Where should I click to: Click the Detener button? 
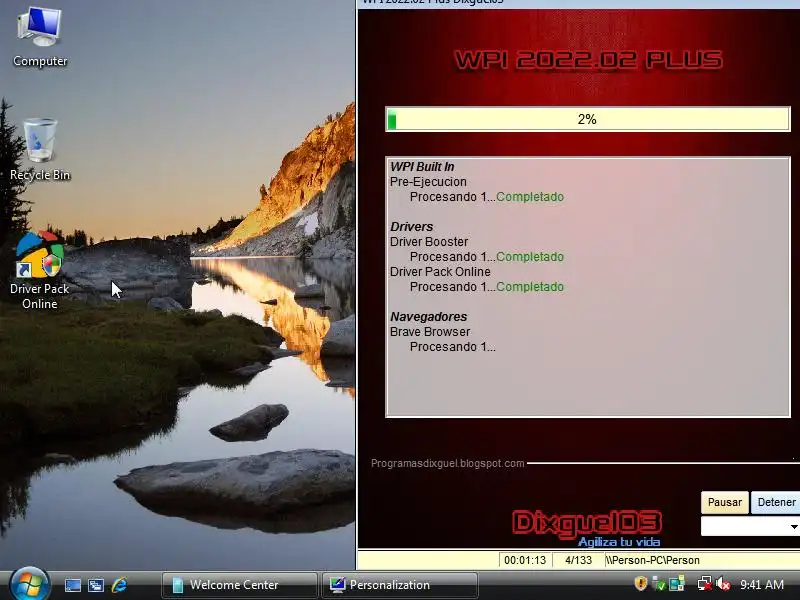coord(776,503)
